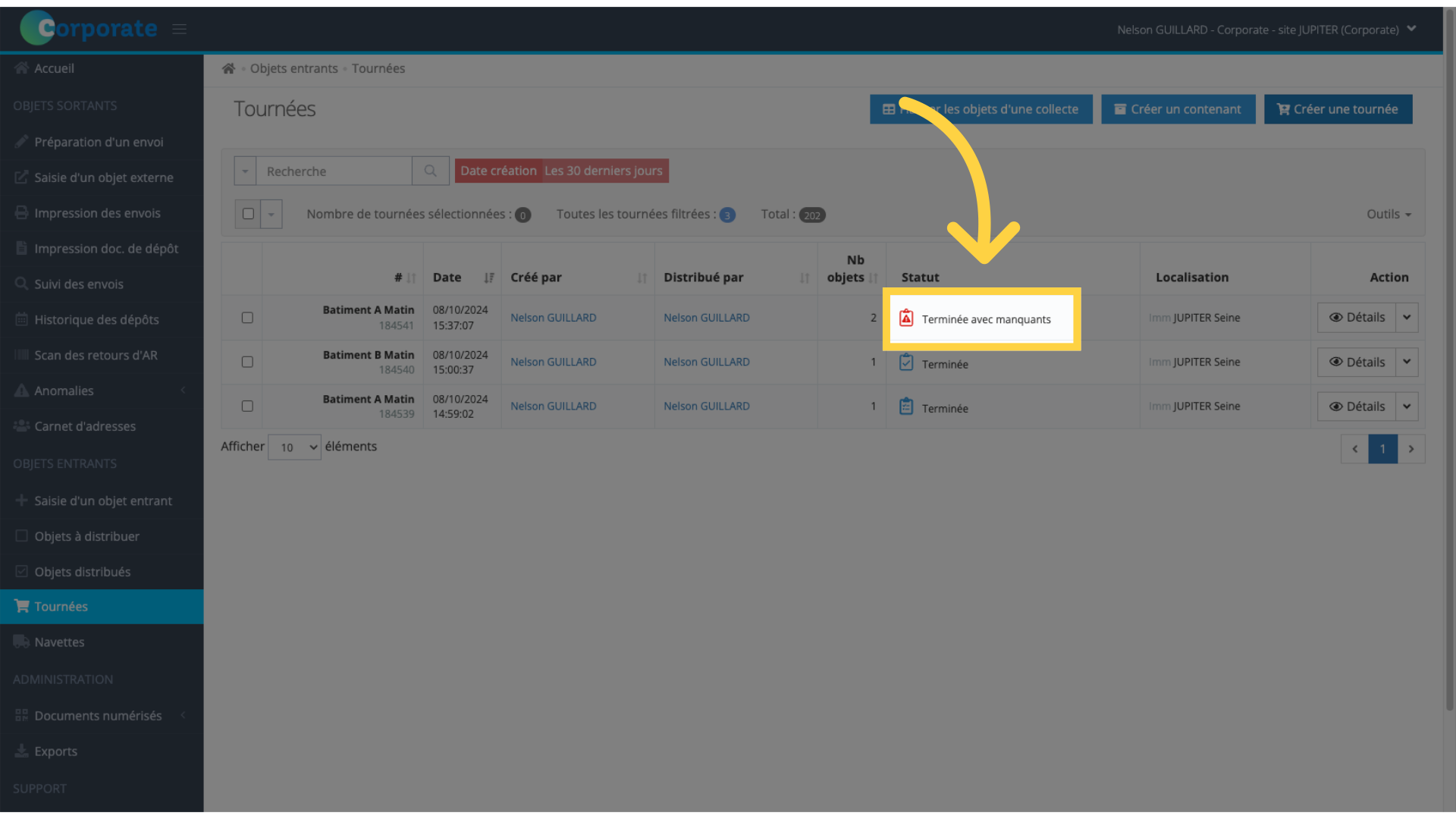Screen dimensions: 1456x819
Task: Click the Détails button for Batiment B Matin
Action: pos(1356,361)
